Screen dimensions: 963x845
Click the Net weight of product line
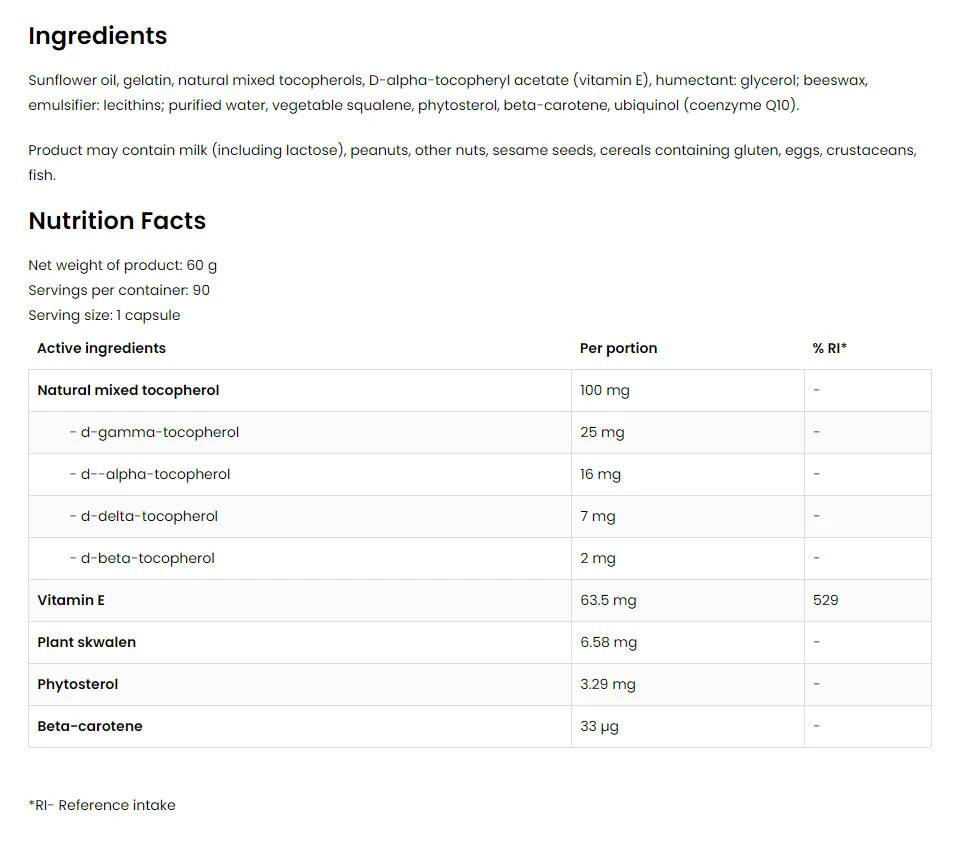click(x=122, y=265)
